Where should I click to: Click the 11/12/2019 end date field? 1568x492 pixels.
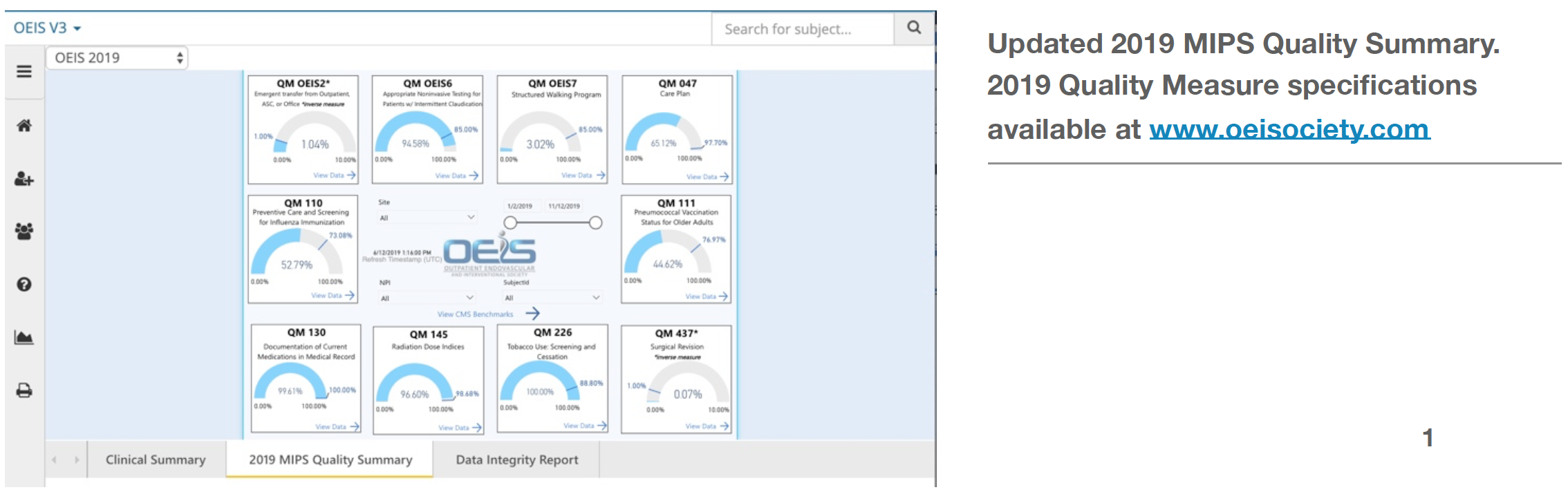[564, 206]
